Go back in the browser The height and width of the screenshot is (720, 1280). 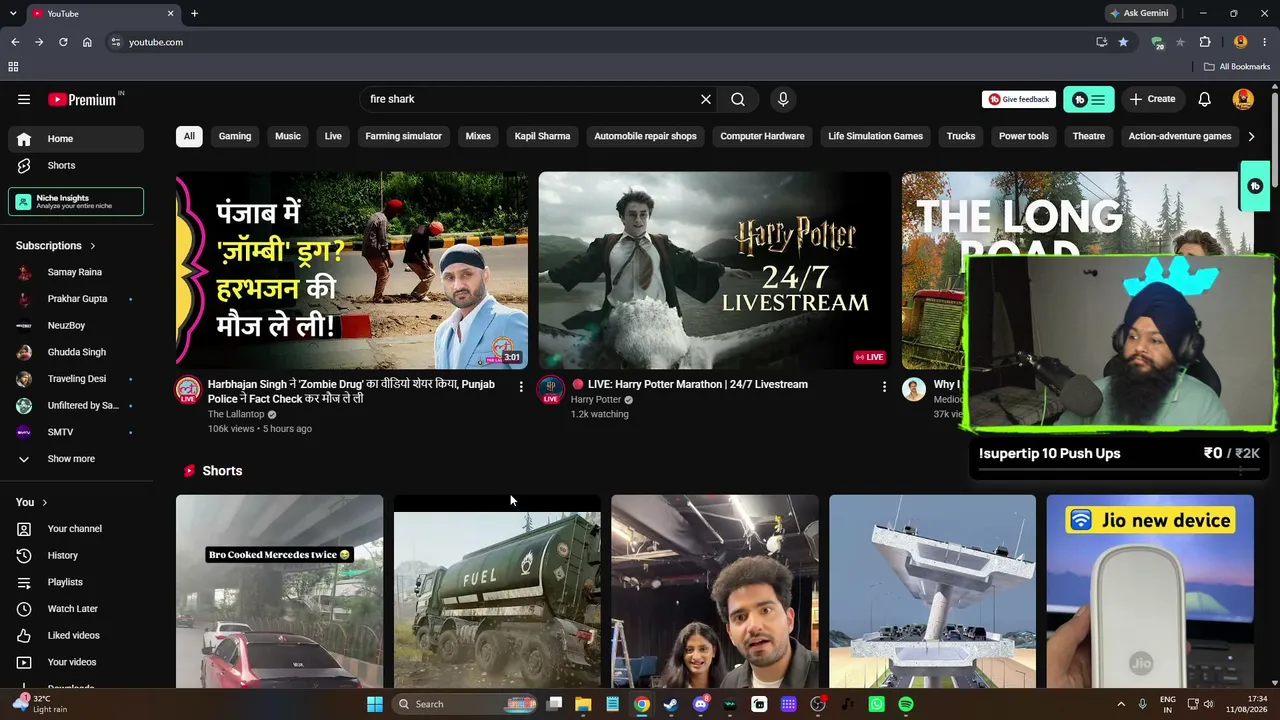(x=15, y=42)
